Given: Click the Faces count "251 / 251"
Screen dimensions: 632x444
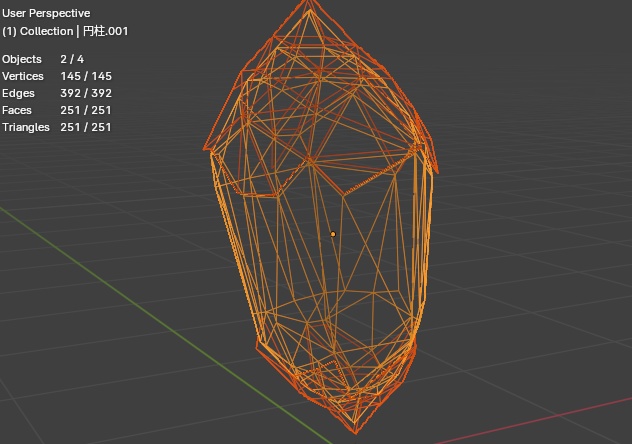Looking at the screenshot, I should 85,110.
